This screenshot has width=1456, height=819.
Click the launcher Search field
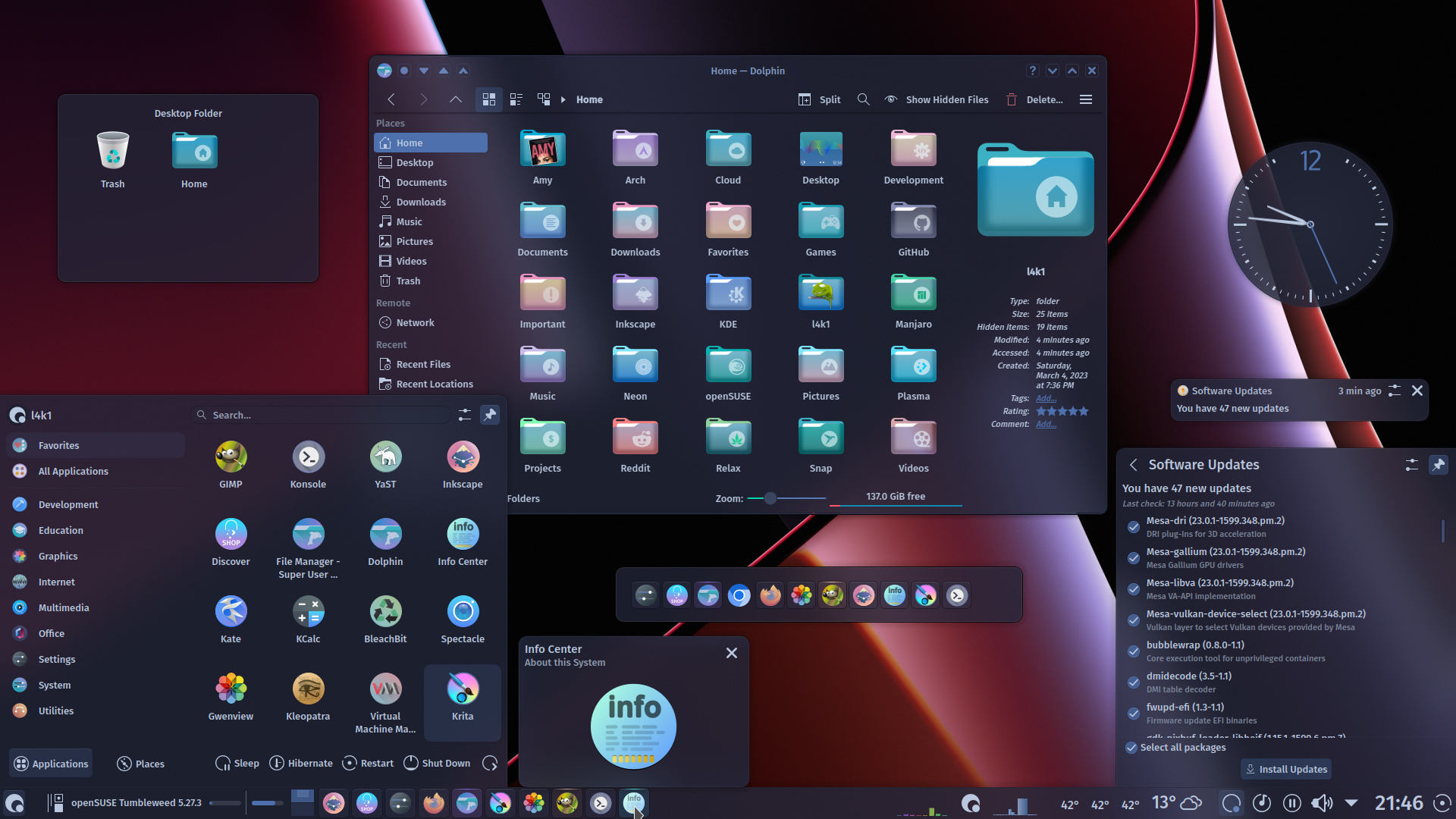pos(322,415)
